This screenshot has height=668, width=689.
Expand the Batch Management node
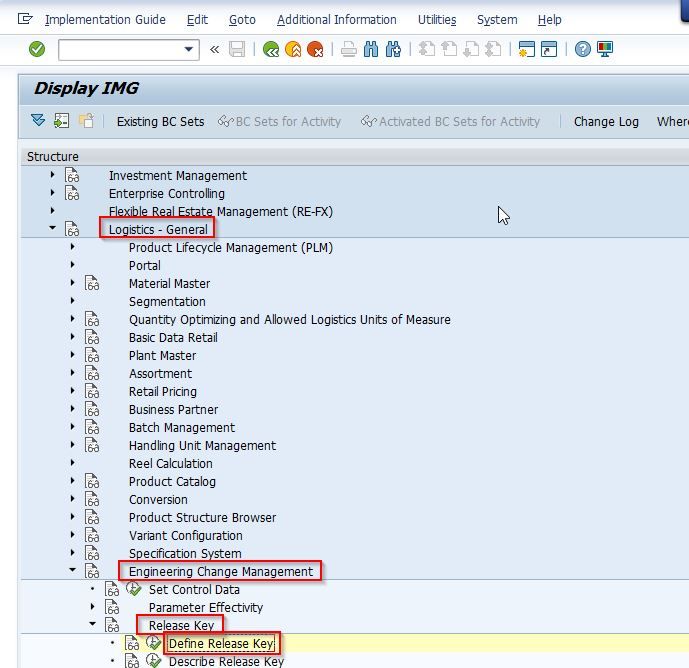pyautogui.click(x=73, y=427)
